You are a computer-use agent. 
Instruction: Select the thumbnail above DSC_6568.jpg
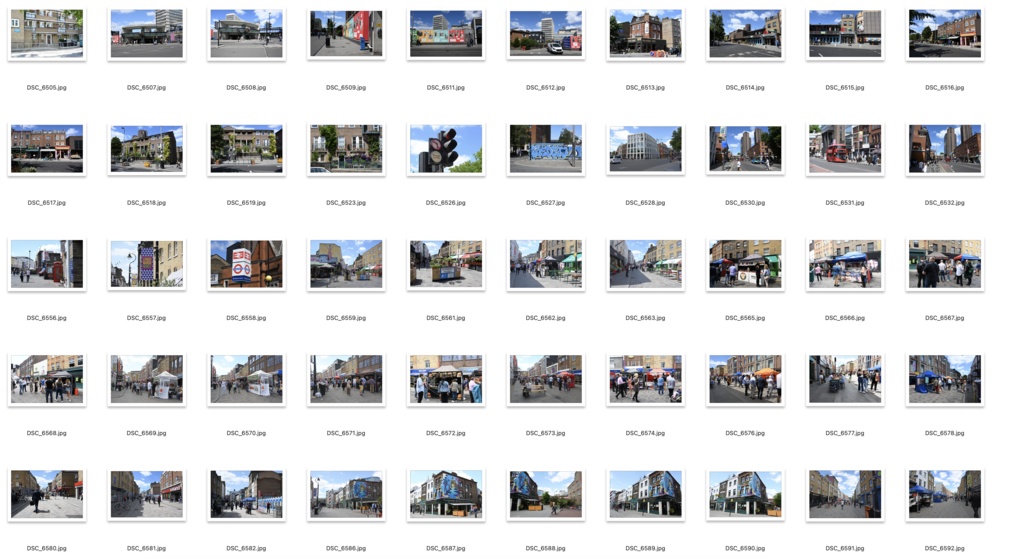point(46,379)
